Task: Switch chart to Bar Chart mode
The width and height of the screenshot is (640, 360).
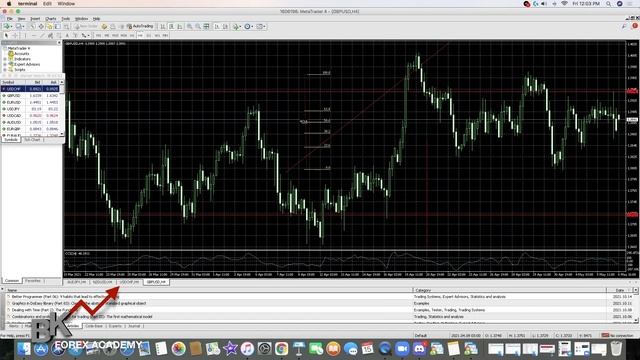Action: 162,26
